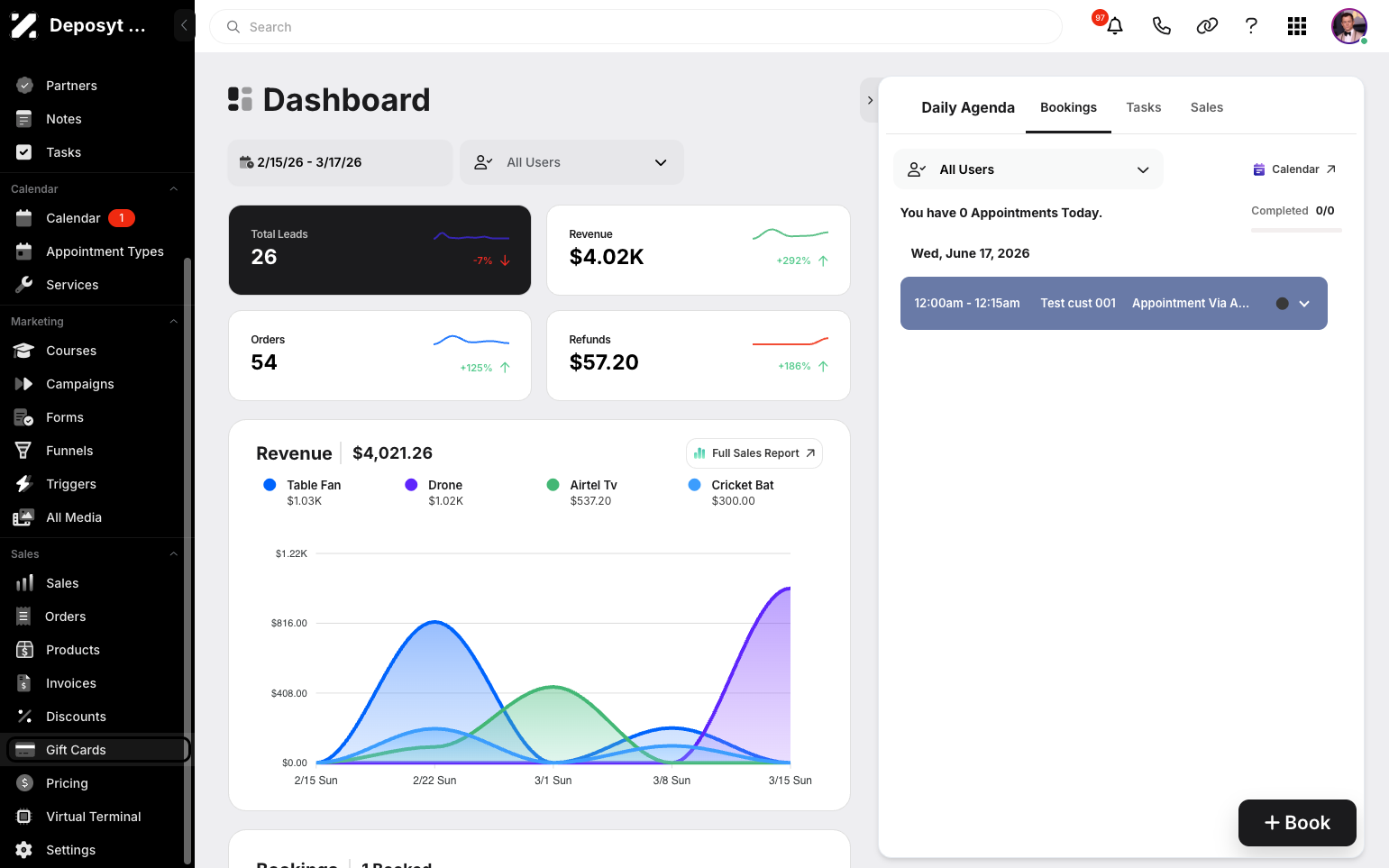Open Virtual Terminal in the sidebar
Viewport: 1389px width, 868px height.
click(x=94, y=817)
